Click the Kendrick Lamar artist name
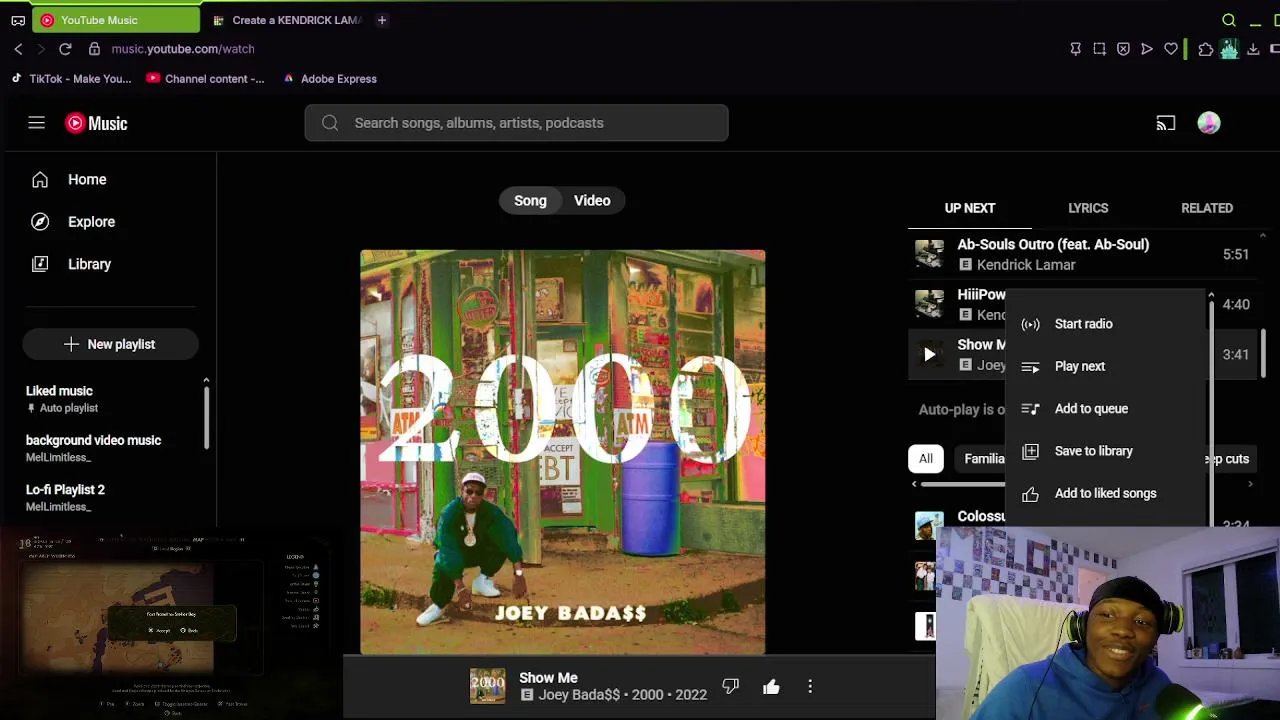 coord(1026,265)
